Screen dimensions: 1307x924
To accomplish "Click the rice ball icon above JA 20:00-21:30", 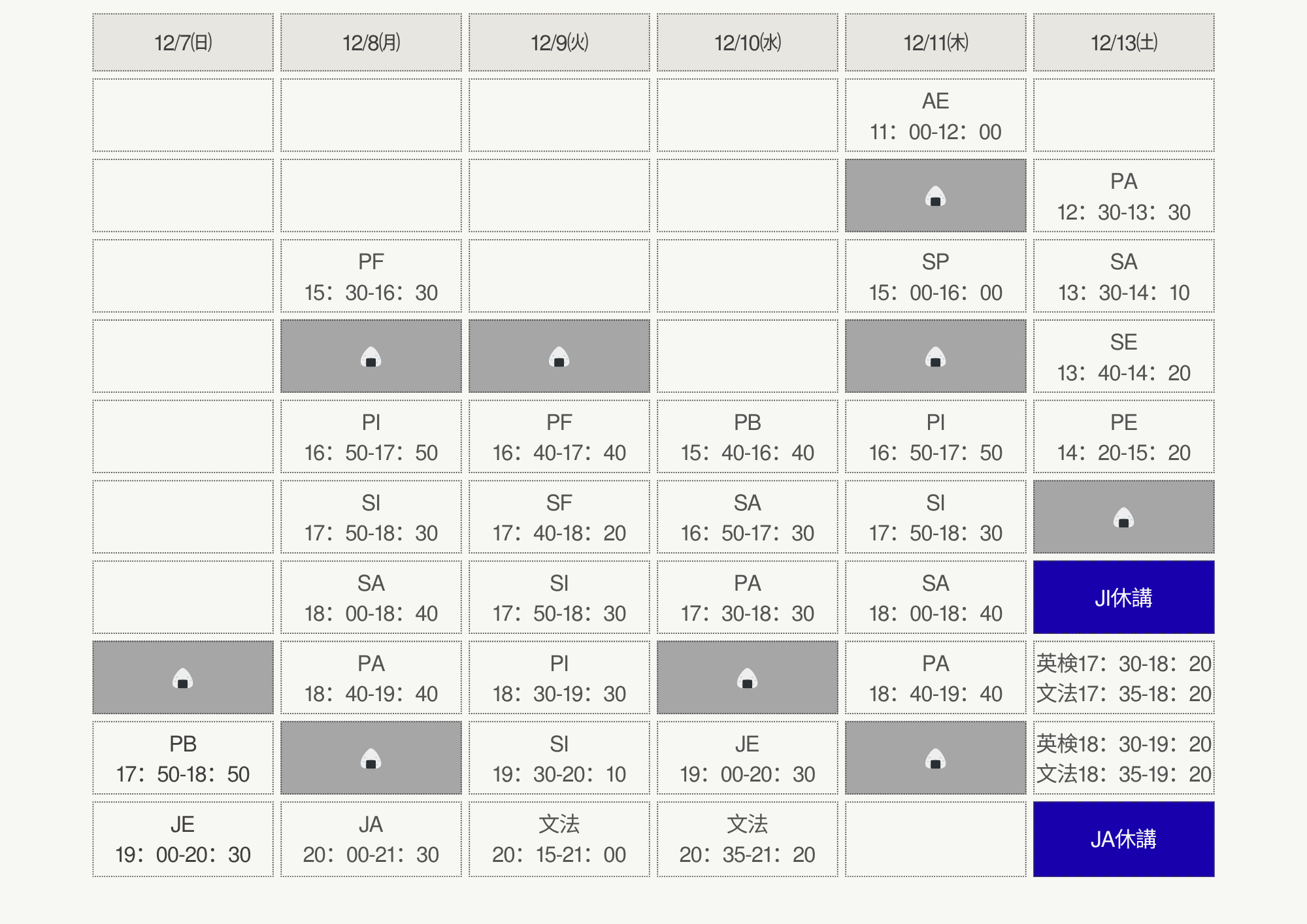I will click(x=371, y=759).
